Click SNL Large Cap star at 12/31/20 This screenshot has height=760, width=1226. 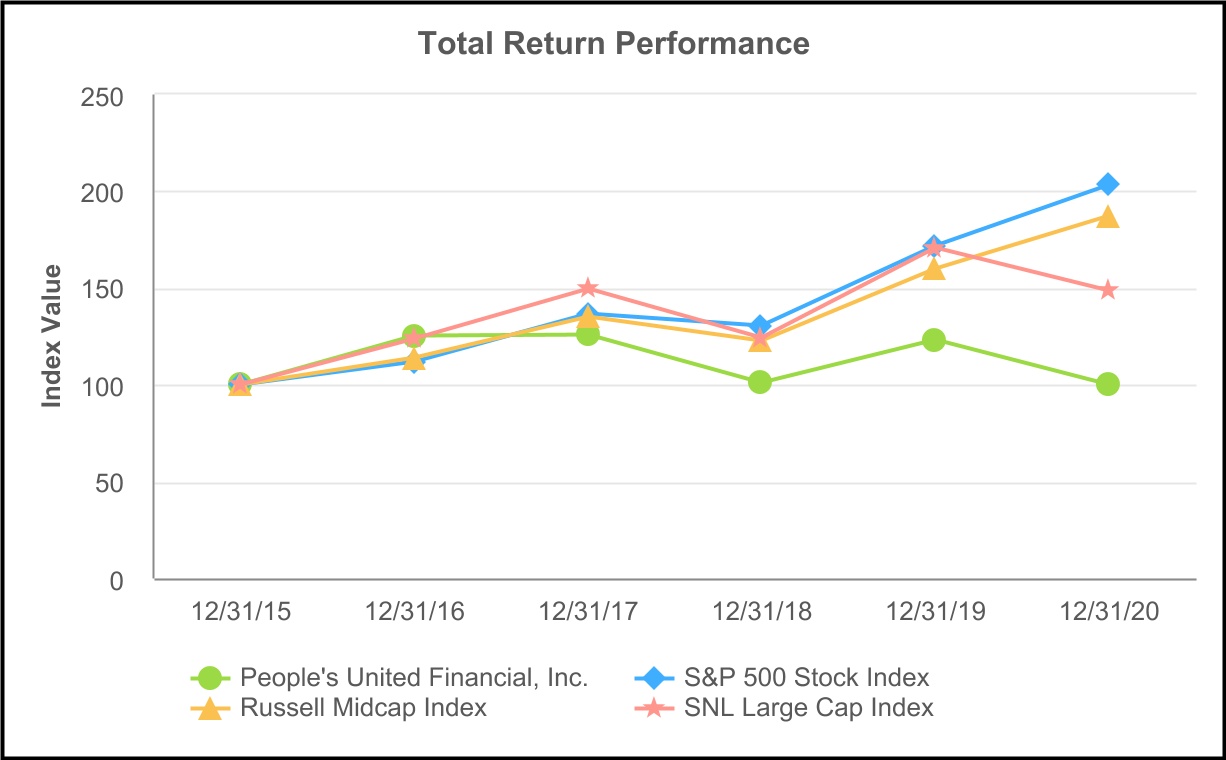tap(1107, 290)
